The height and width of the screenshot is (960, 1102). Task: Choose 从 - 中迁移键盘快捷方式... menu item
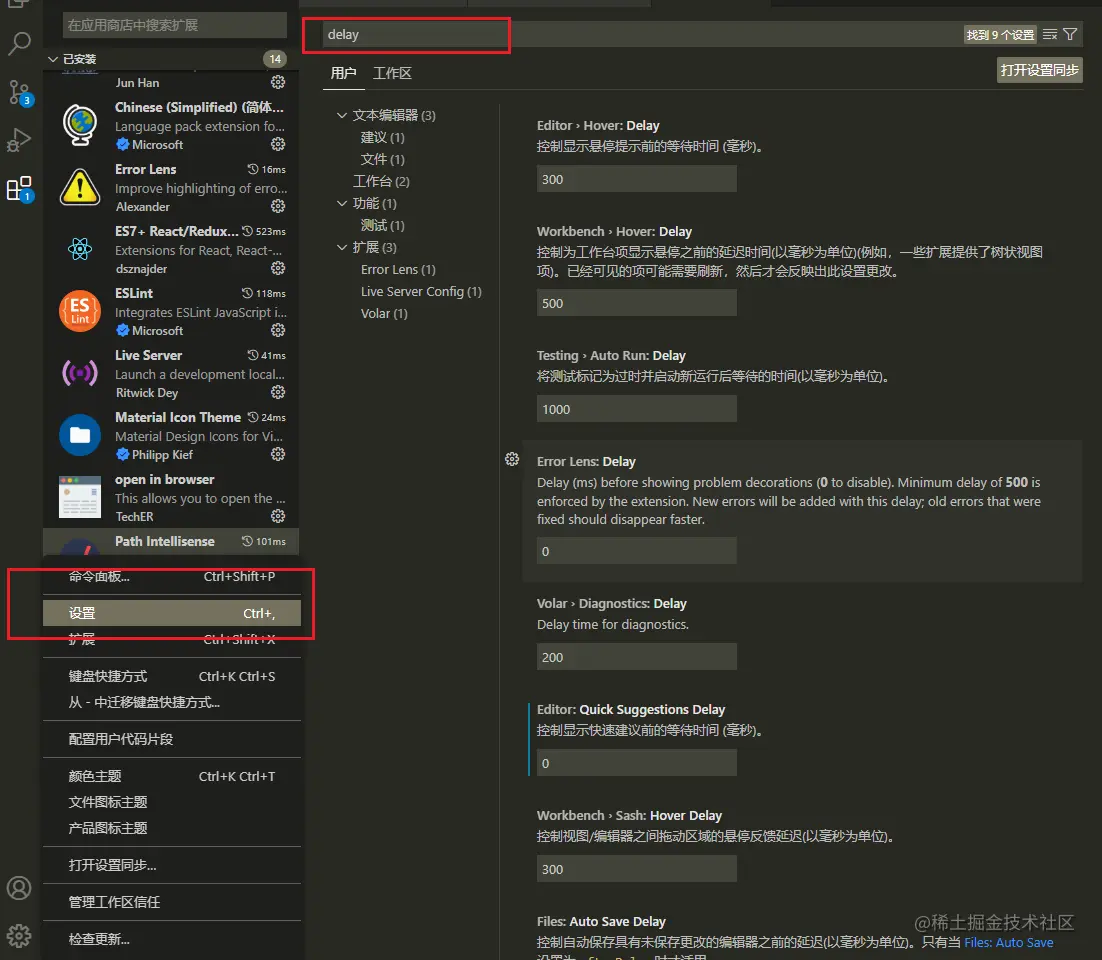[171, 703]
